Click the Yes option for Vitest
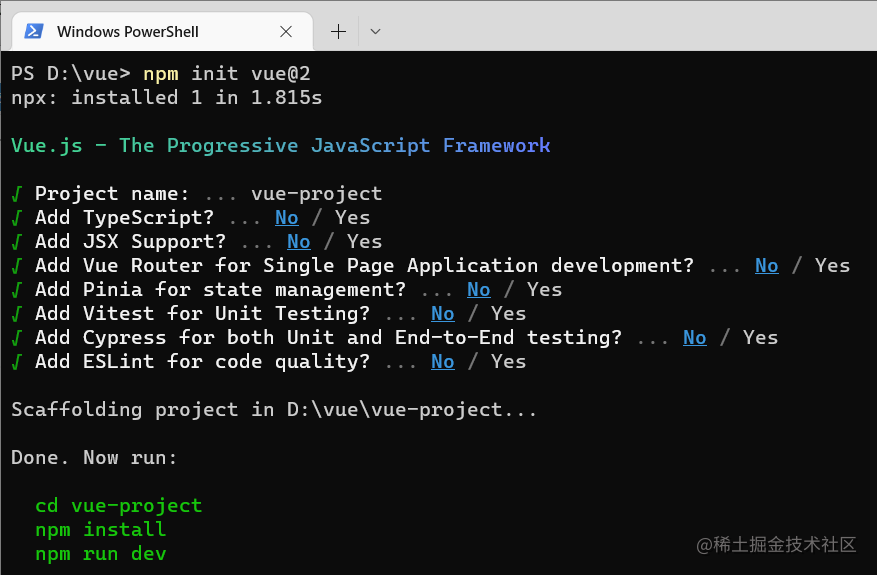 508,314
